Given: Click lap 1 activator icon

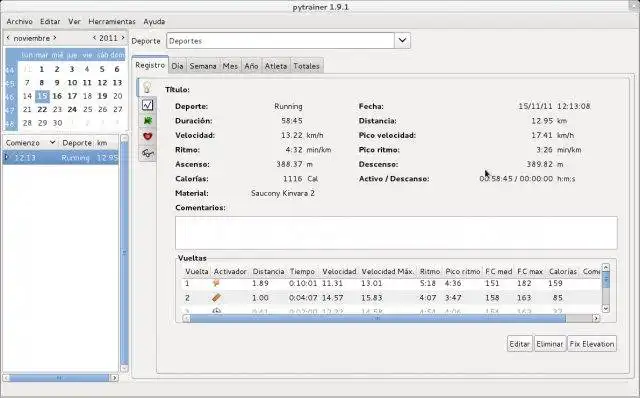Looking at the screenshot, I should pyautogui.click(x=216, y=283).
